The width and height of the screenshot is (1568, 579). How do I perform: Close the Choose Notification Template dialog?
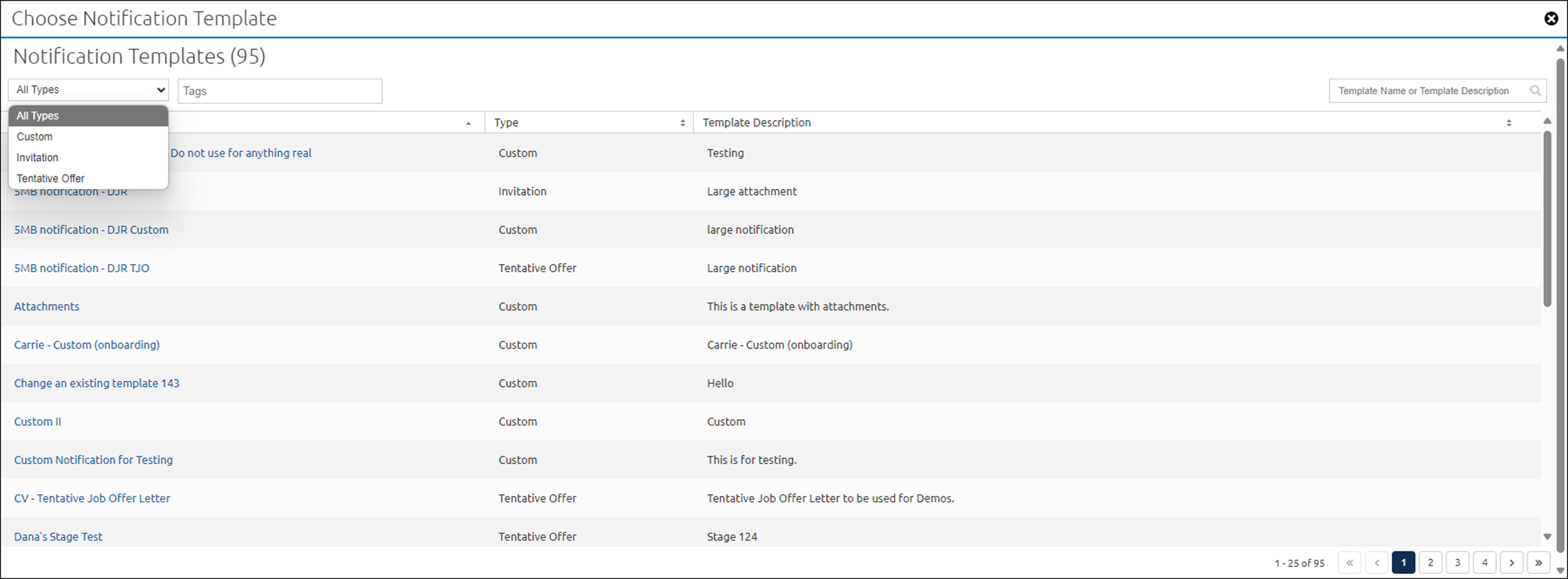(x=1551, y=19)
